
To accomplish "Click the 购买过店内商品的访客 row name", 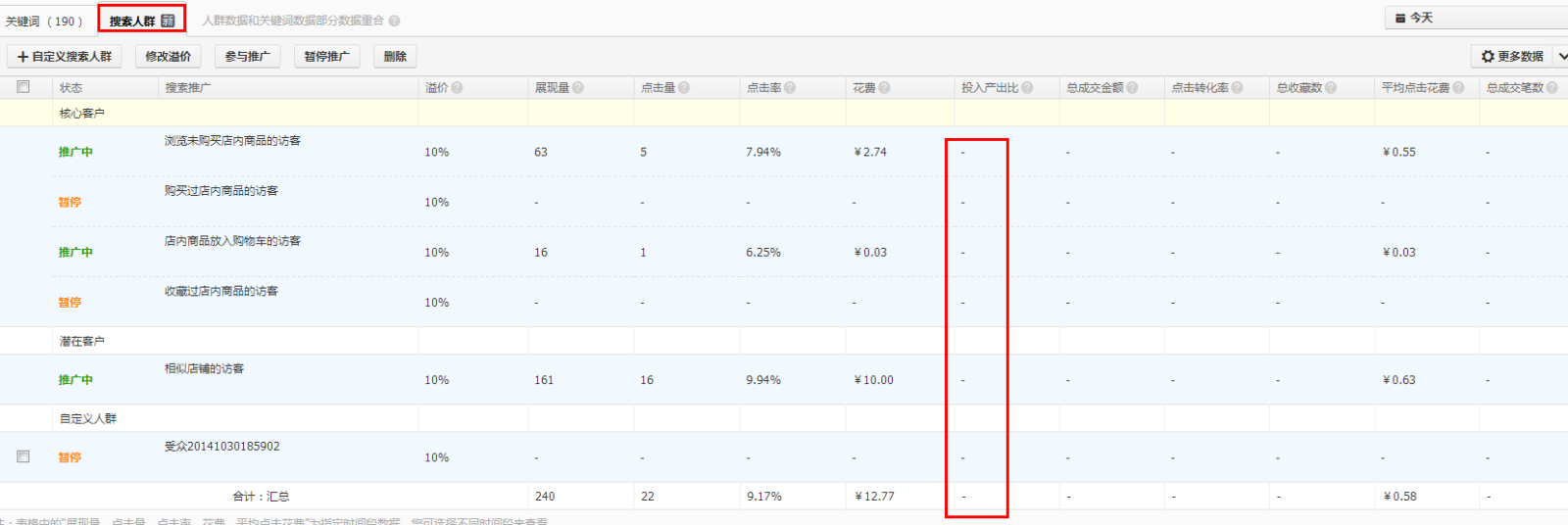I will 221,191.
